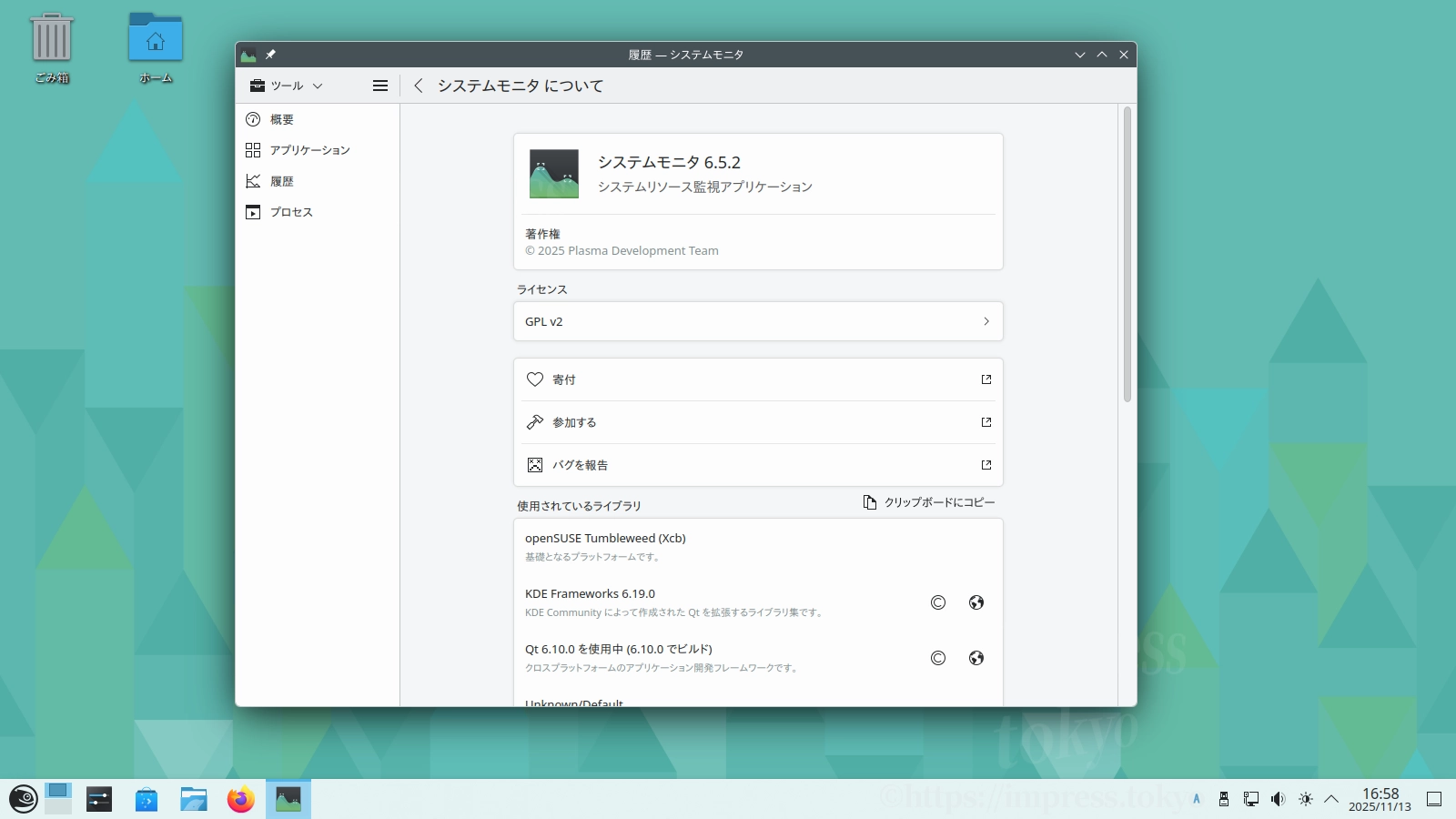This screenshot has height=819, width=1456.
Task: Show license for Qt 6.10.0
Action: 938,658
